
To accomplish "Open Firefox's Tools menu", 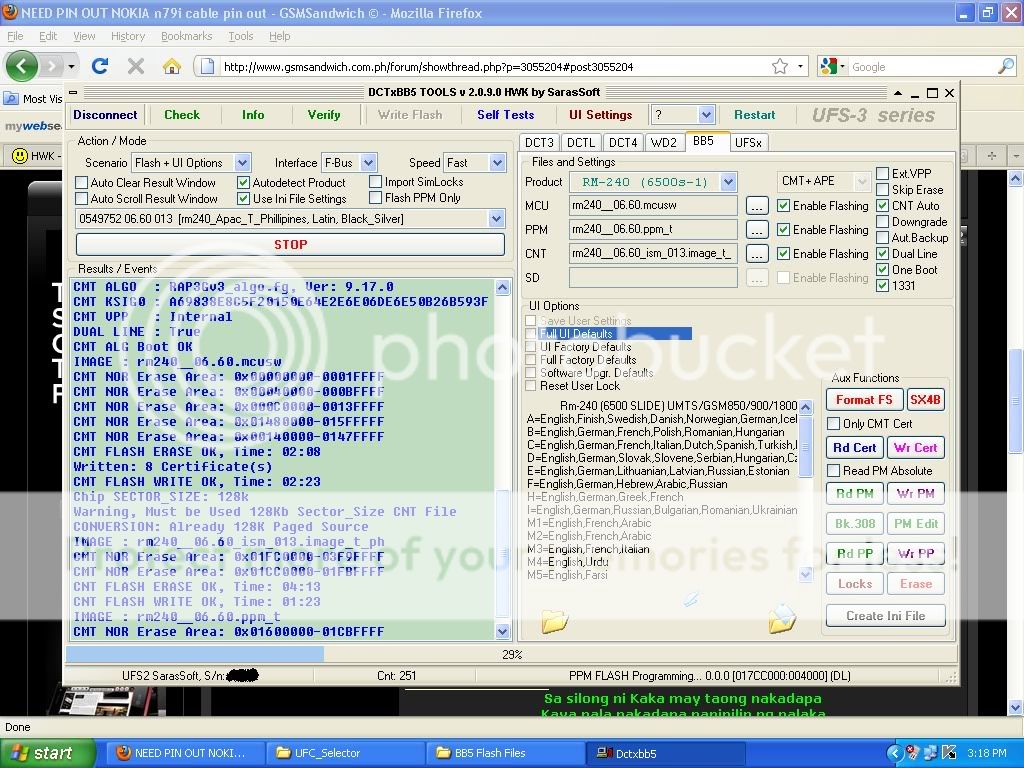I will pyautogui.click(x=240, y=37).
